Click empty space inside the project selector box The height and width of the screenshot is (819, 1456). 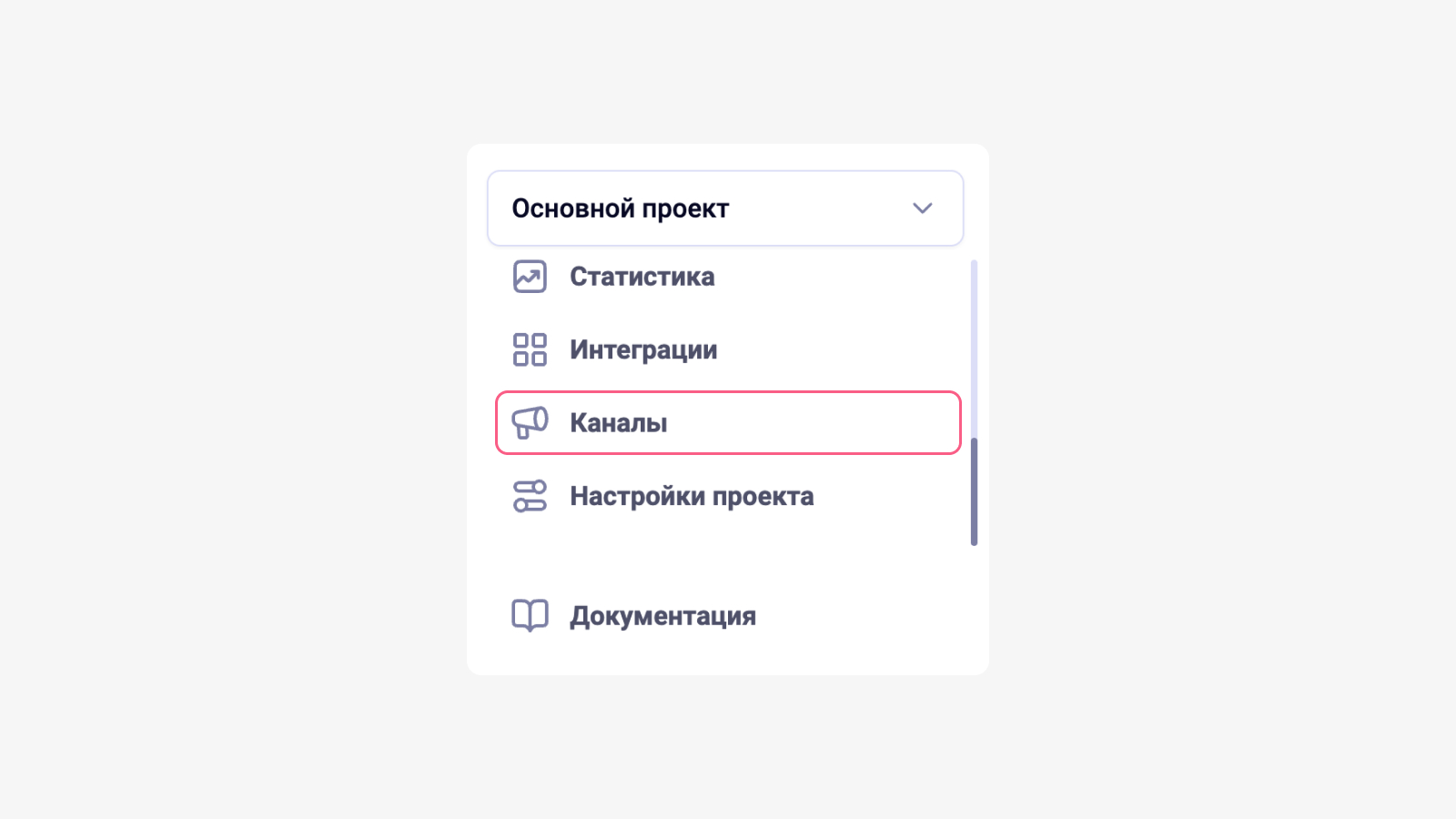tap(819, 208)
